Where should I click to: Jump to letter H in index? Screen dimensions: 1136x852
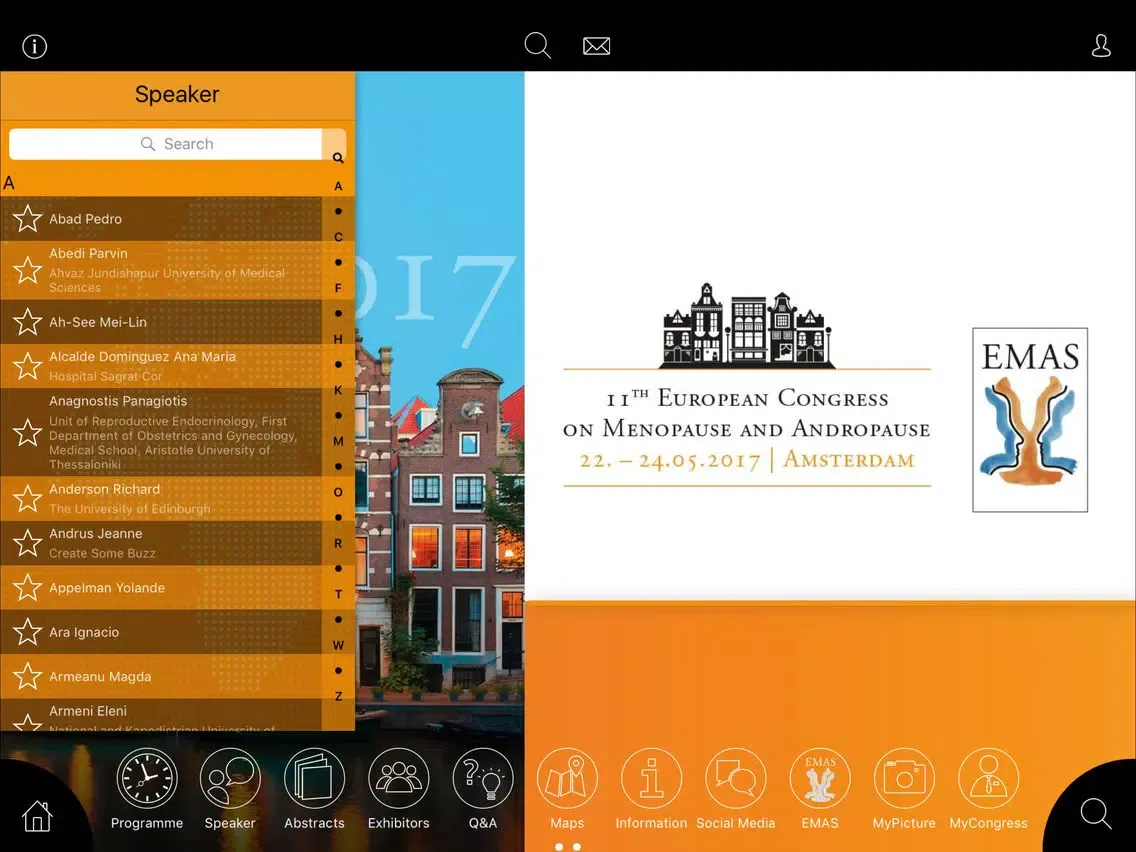pyautogui.click(x=338, y=339)
